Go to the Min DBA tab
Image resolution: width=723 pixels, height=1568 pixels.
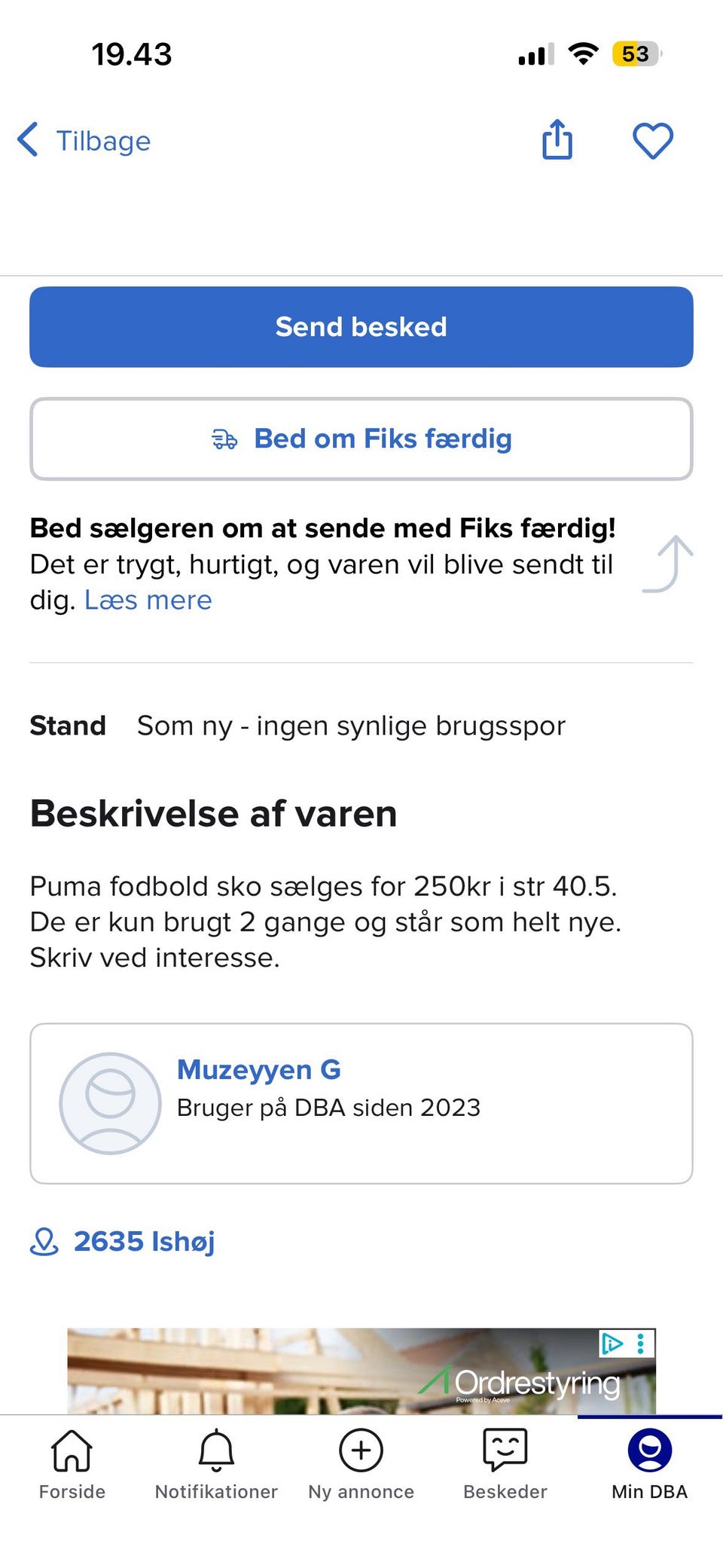(x=649, y=1463)
